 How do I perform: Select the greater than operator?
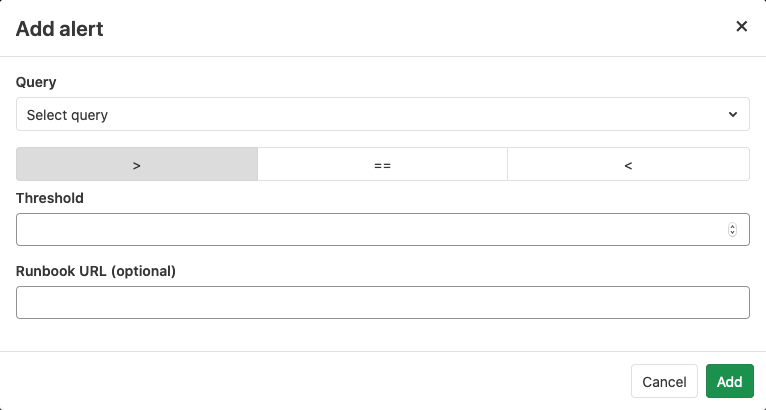coord(137,164)
